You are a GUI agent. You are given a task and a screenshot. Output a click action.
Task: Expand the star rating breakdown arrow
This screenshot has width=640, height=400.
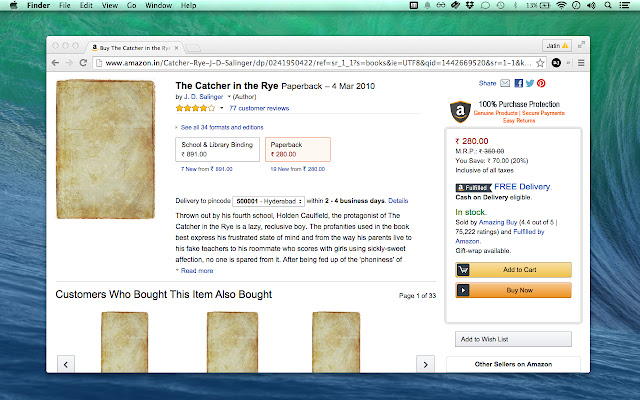[222, 108]
